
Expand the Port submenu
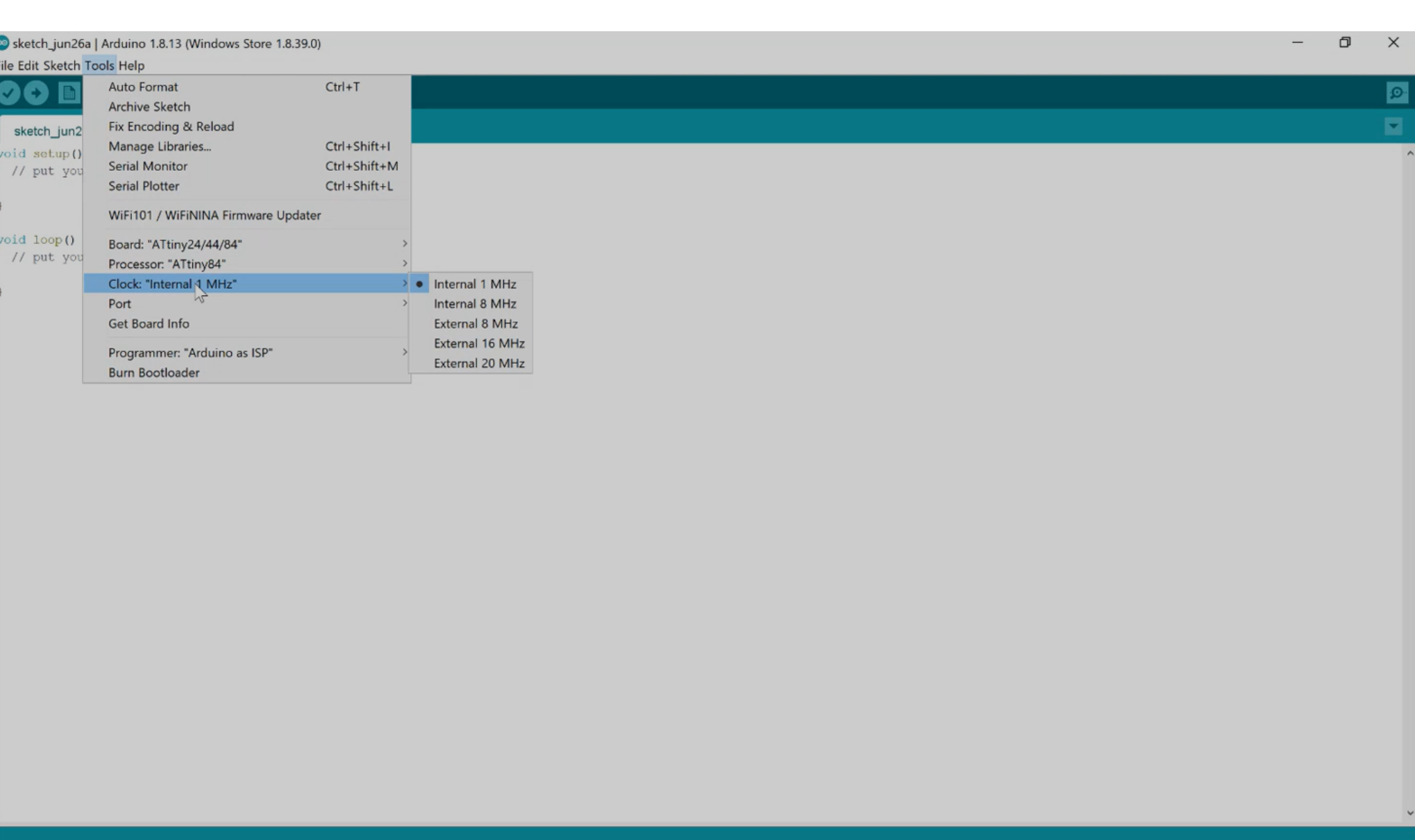[119, 303]
